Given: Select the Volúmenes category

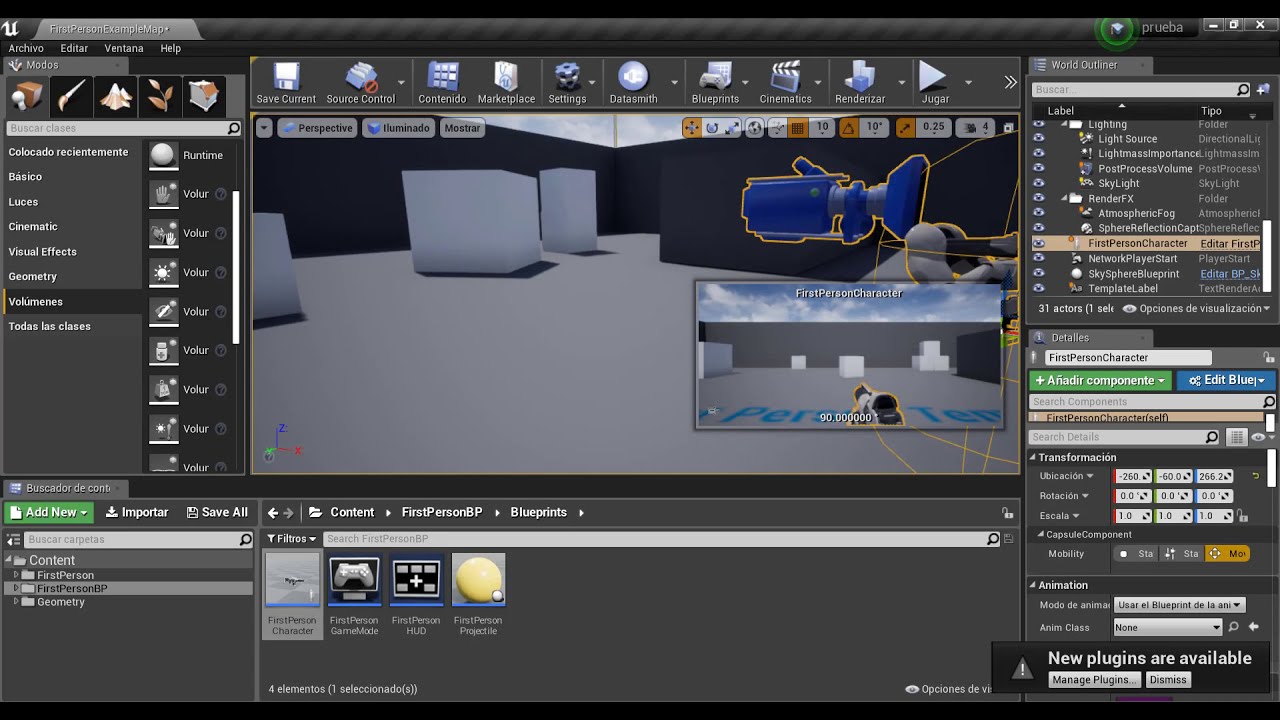Looking at the screenshot, I should point(72,301).
